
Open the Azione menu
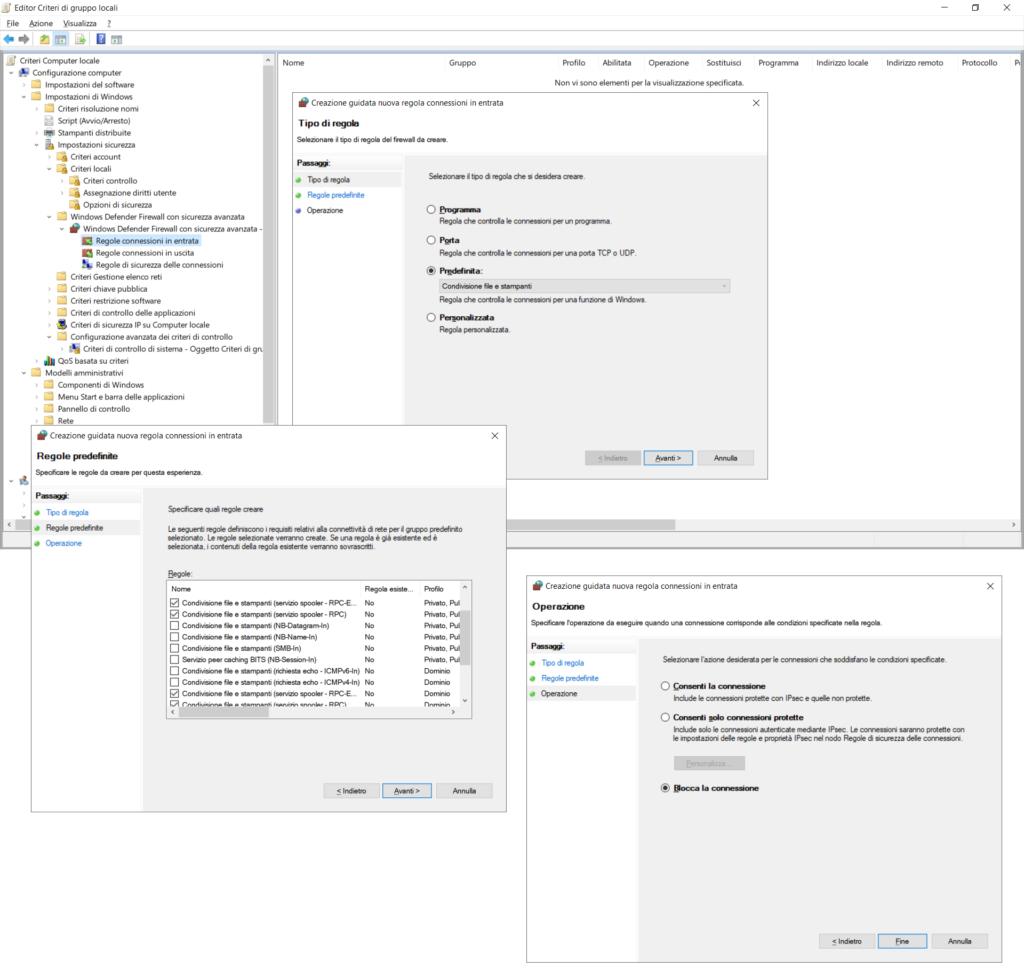(x=40, y=24)
